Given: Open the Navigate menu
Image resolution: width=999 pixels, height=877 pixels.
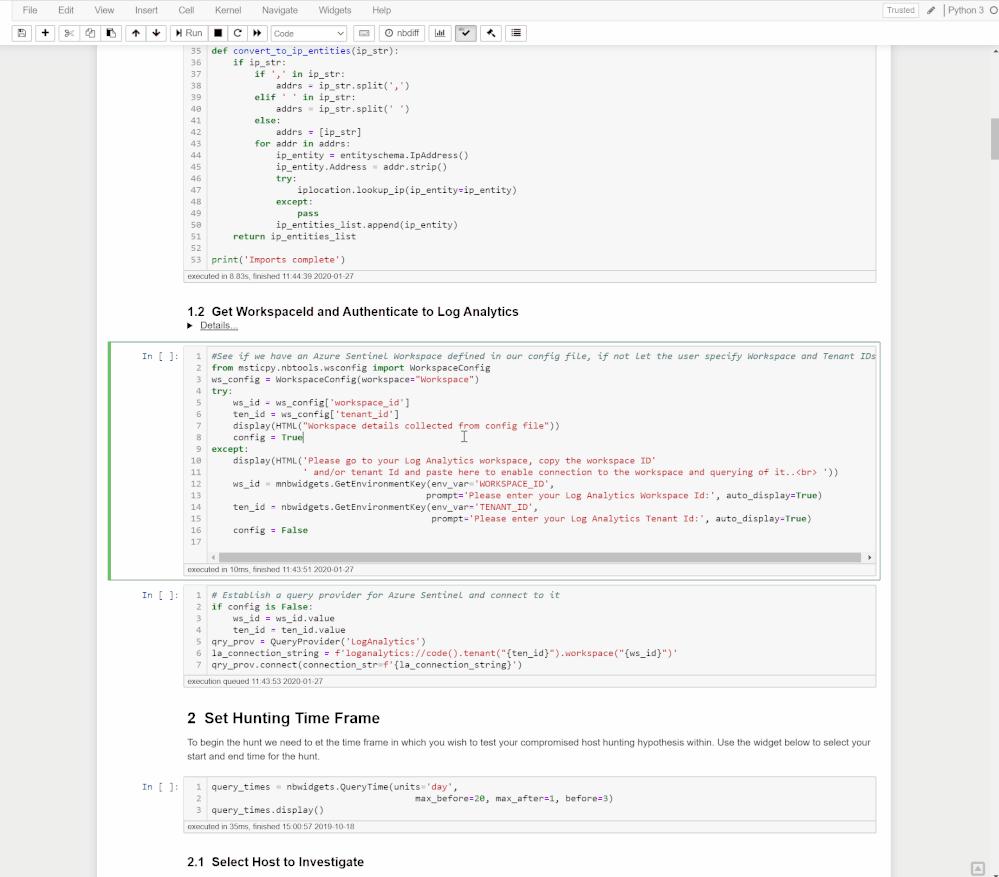Looking at the screenshot, I should point(280,10).
